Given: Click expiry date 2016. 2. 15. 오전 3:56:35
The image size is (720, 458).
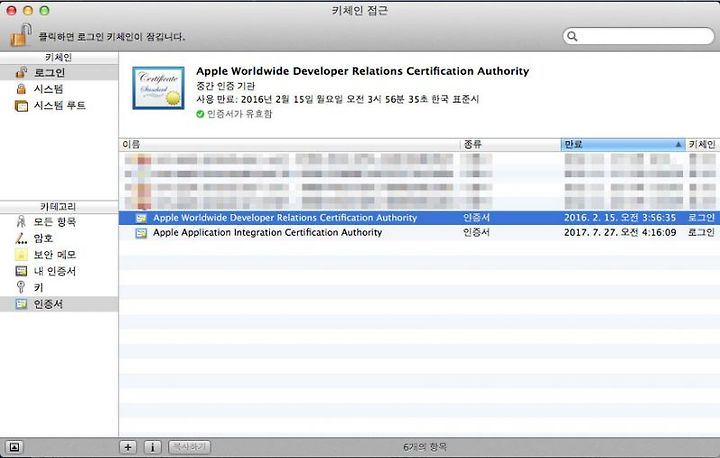Looking at the screenshot, I should (x=620, y=218).
